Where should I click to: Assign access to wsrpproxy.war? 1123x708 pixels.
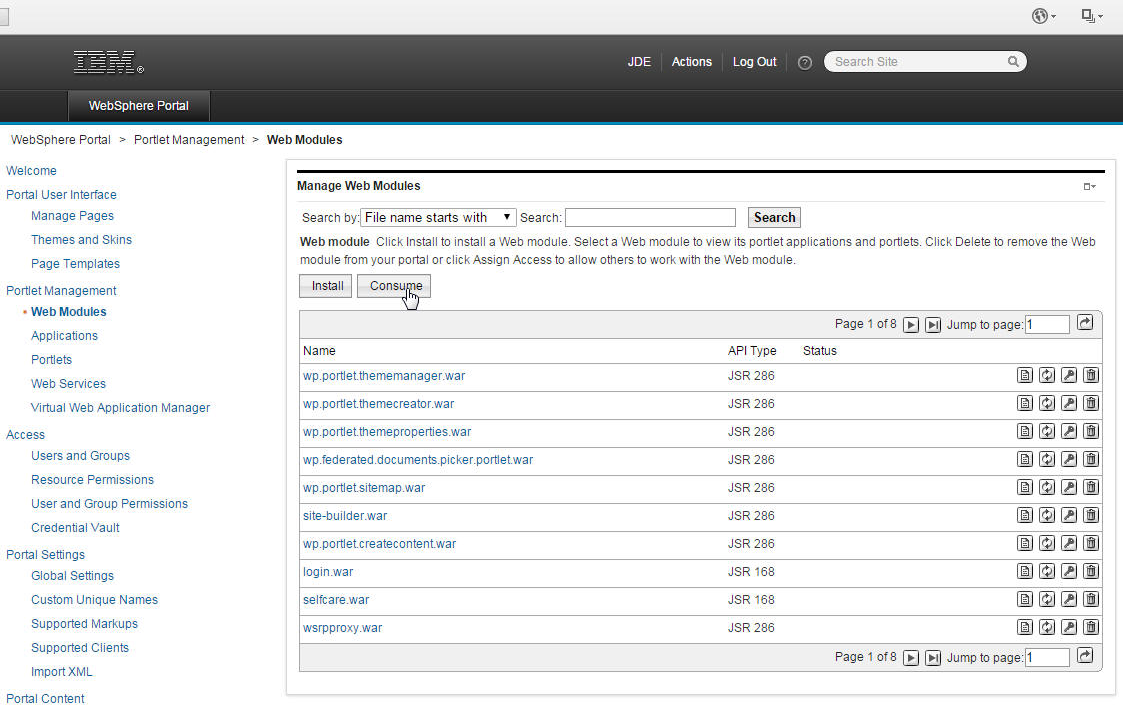[1069, 627]
